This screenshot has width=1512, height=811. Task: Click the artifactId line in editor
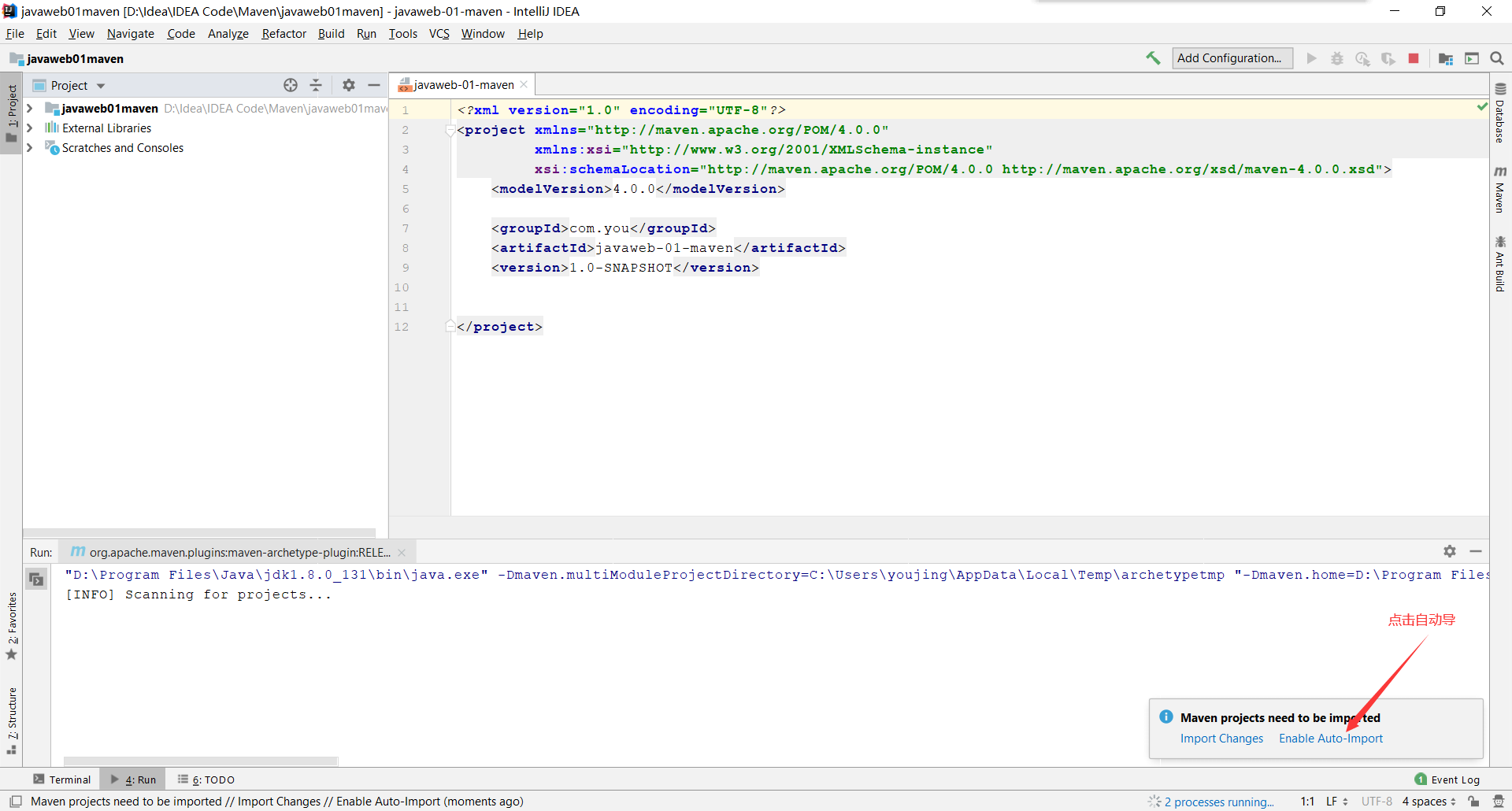coord(669,248)
